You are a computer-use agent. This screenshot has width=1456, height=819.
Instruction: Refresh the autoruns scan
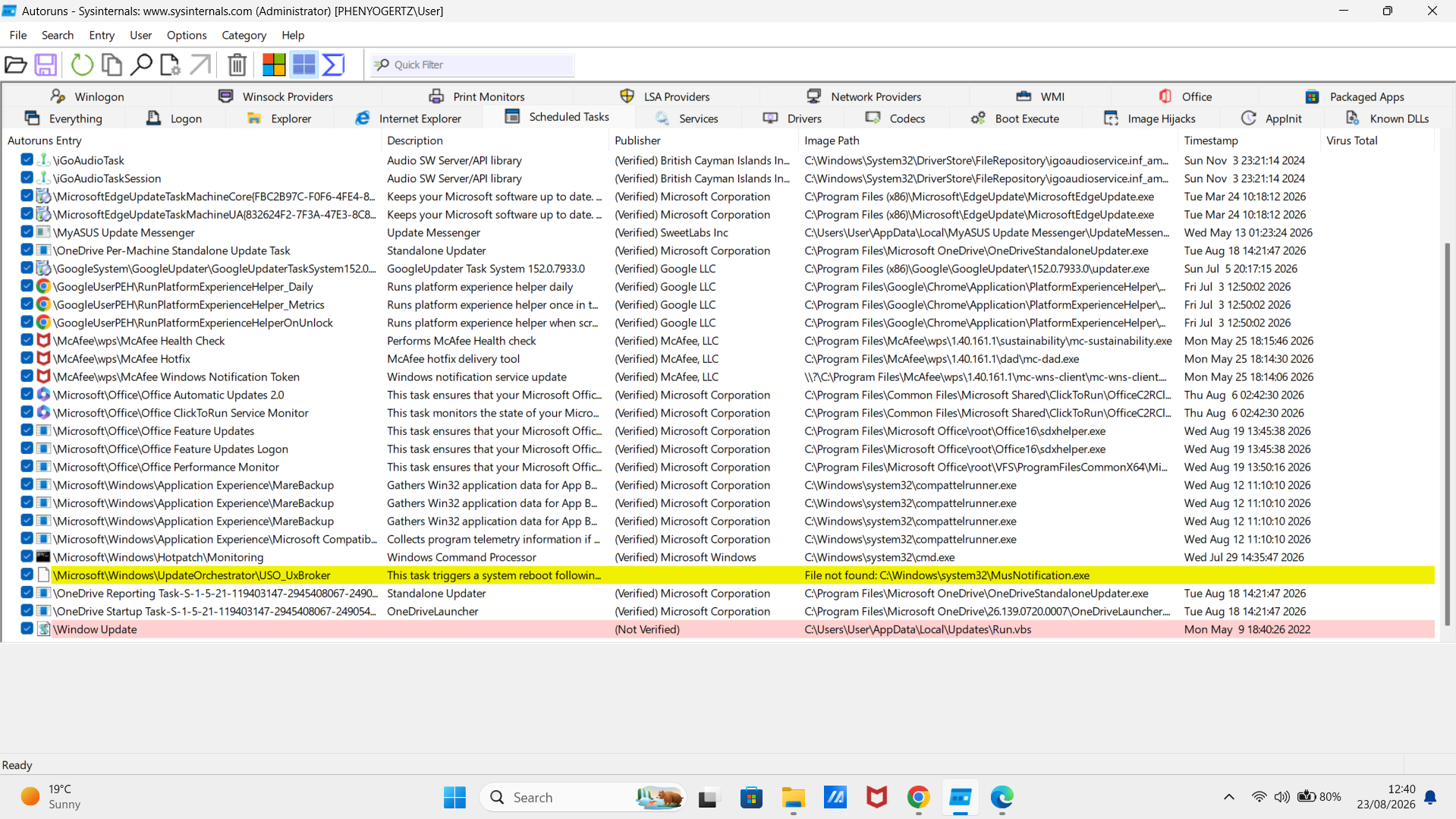[82, 65]
